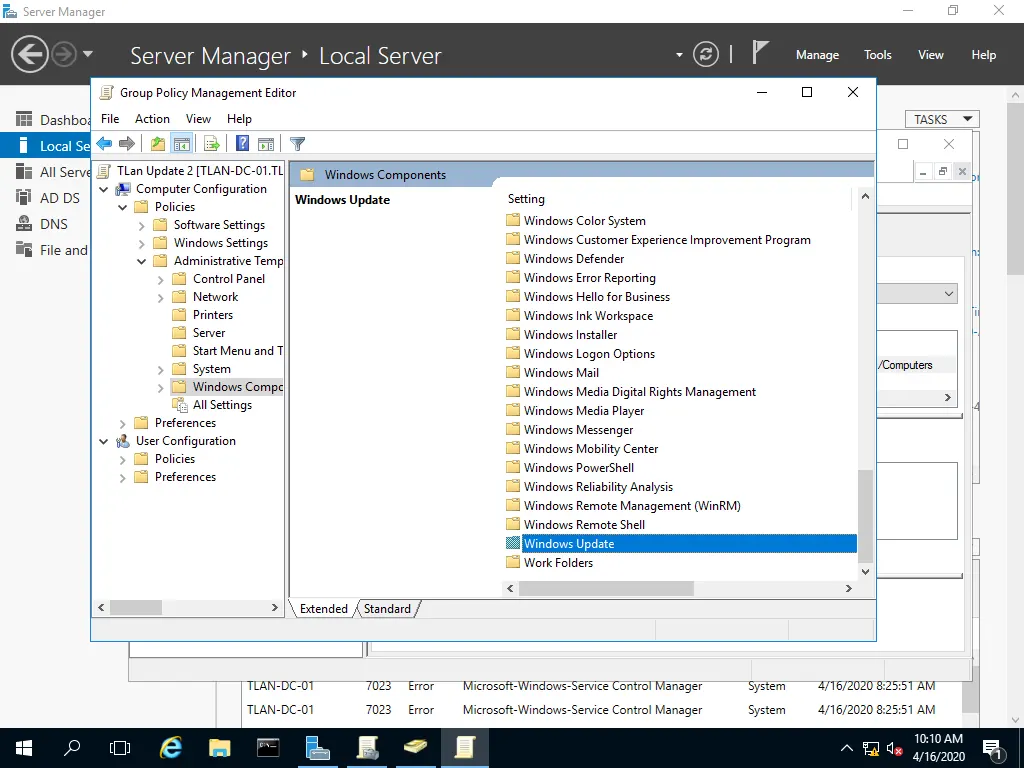1024x768 pixels.
Task: Click the Forward arrow in editor toolbar
Action: click(127, 144)
